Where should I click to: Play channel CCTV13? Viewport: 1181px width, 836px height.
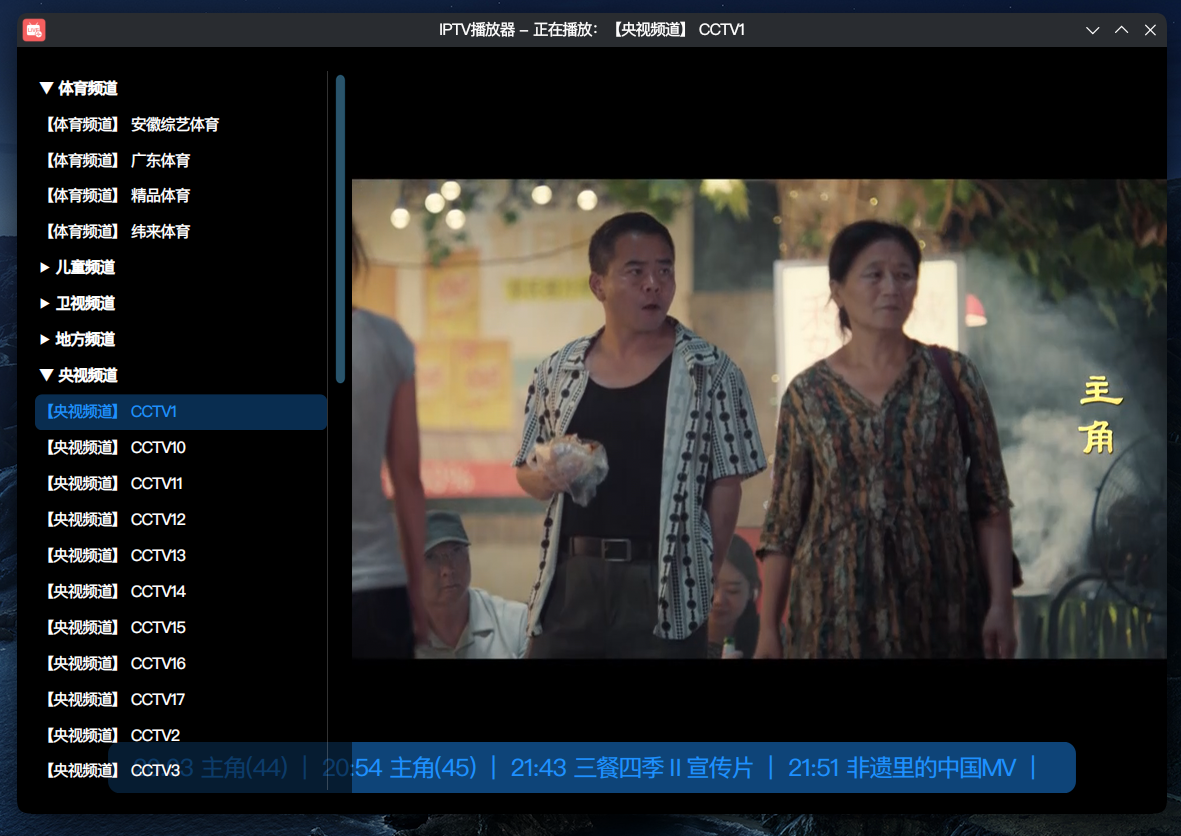[181, 556]
